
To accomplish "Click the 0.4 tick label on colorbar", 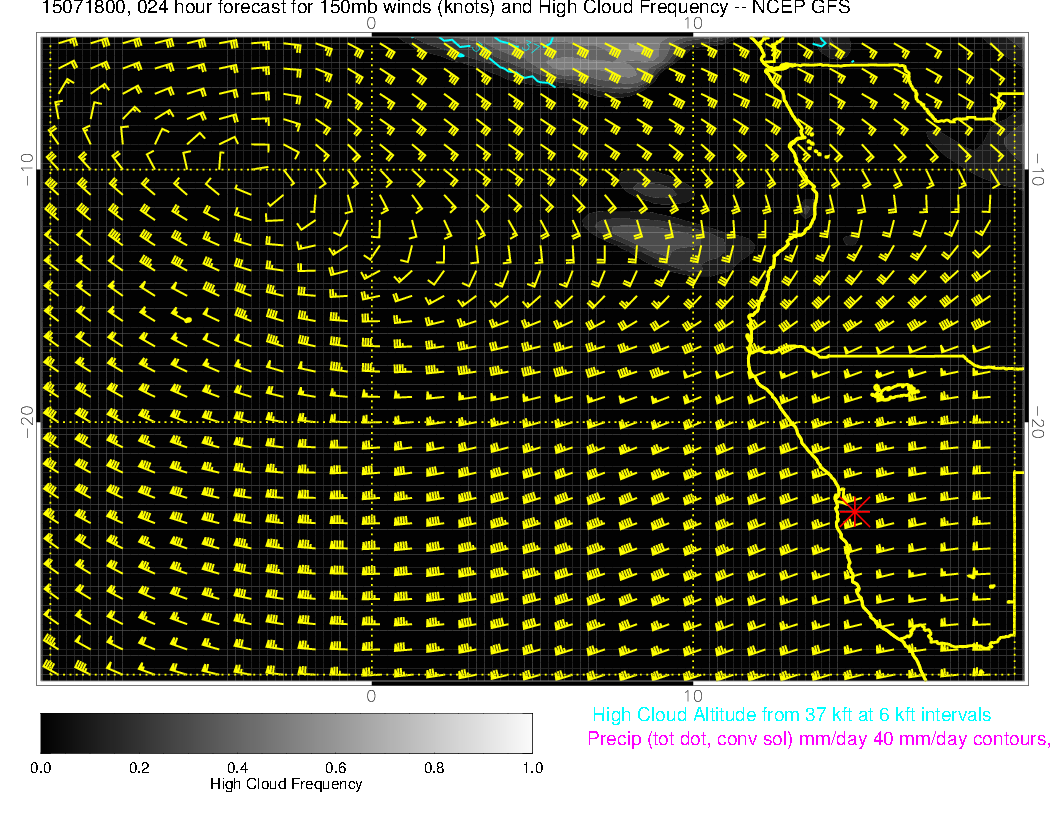I will click(237, 768).
